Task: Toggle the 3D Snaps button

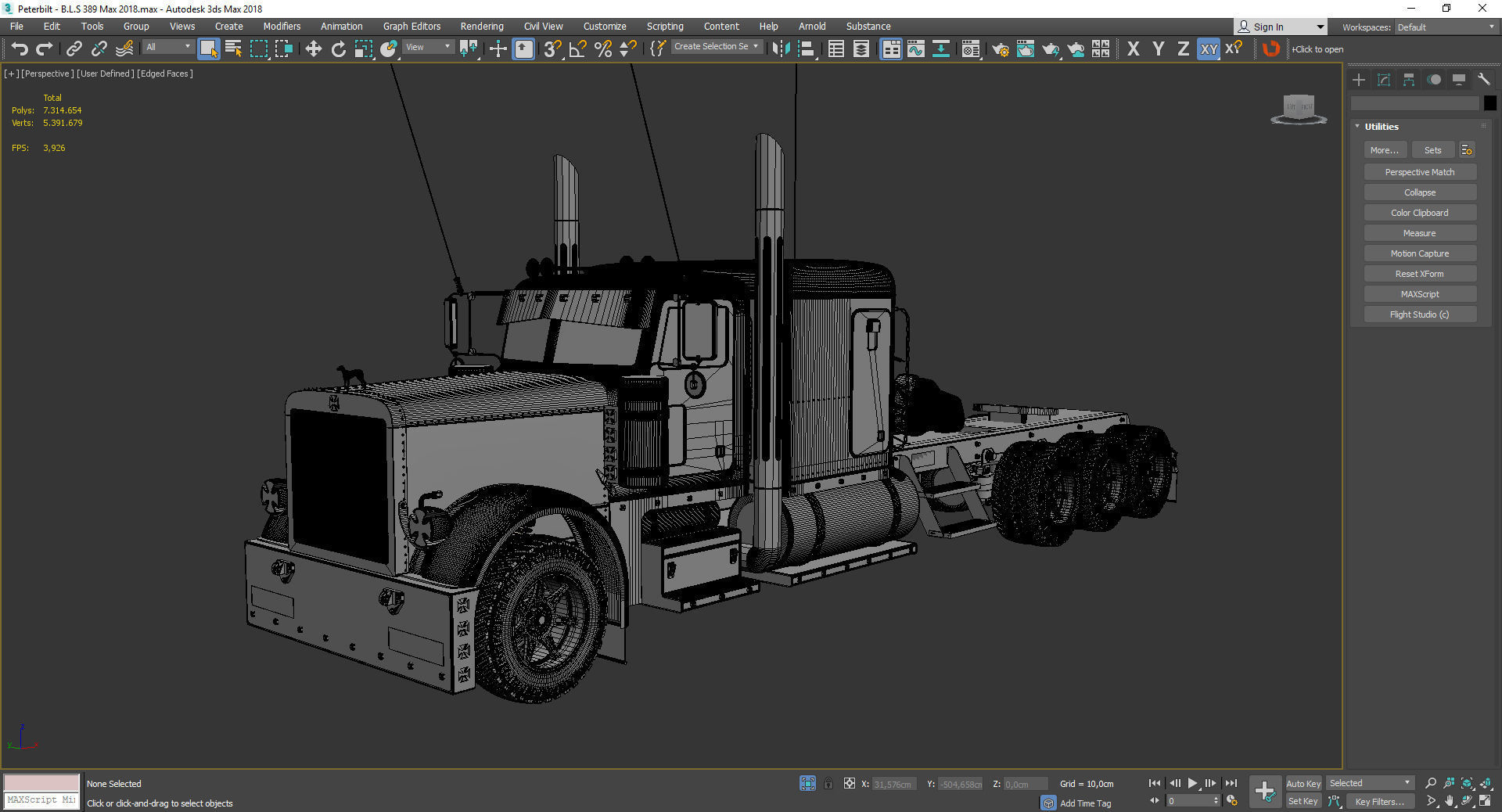Action: tap(552, 49)
